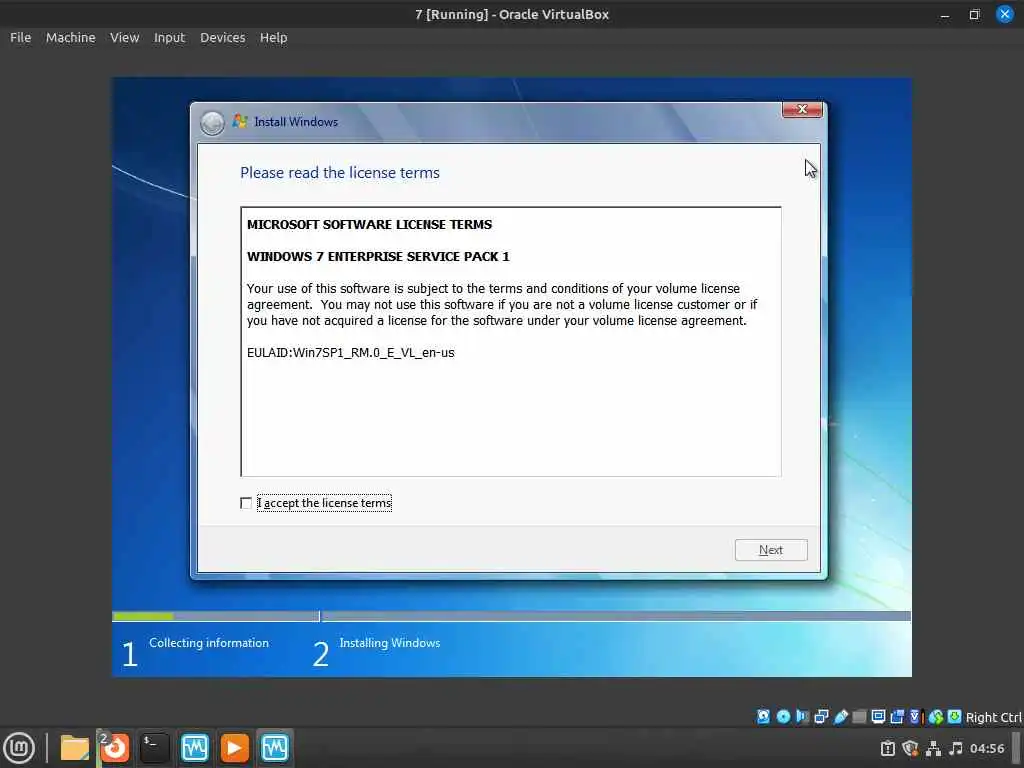Image resolution: width=1024 pixels, height=768 pixels.
Task: Click the Installing Windows step label
Action: [x=390, y=643]
